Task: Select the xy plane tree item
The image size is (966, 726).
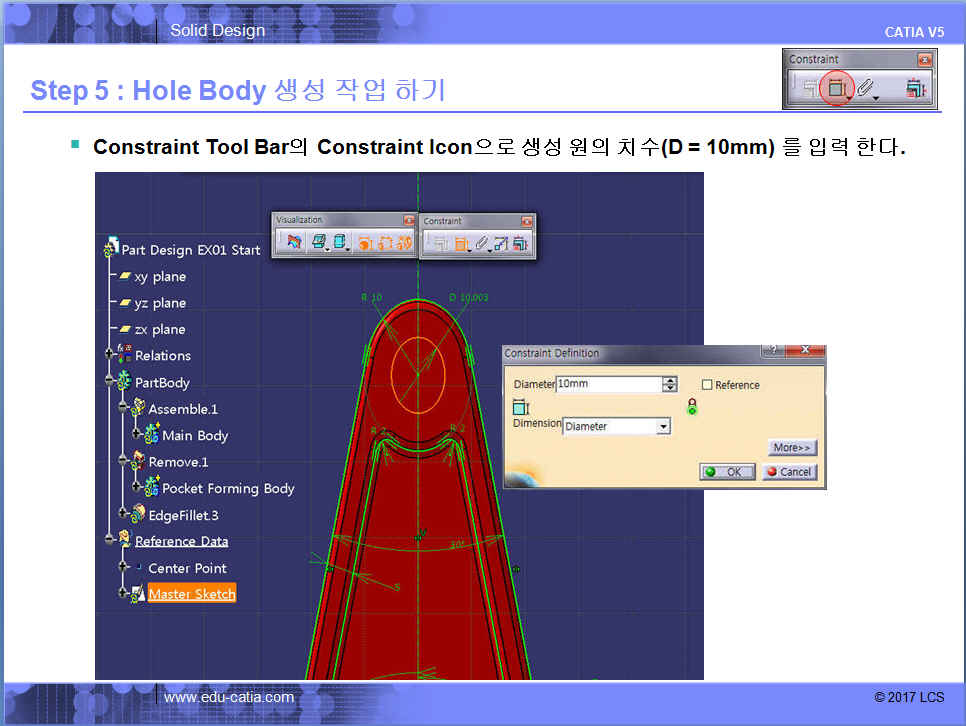Action: pyautogui.click(x=159, y=277)
